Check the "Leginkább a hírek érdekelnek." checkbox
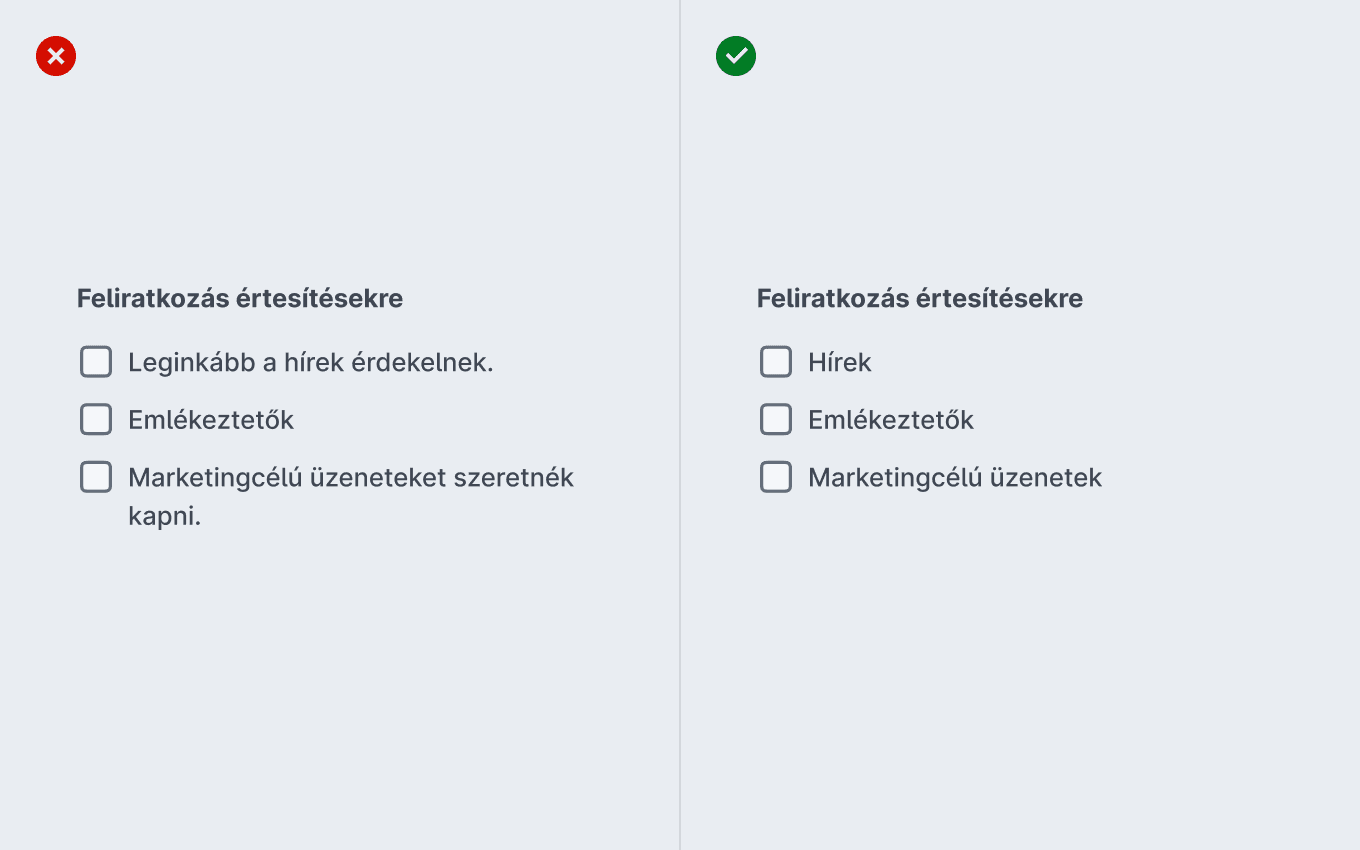The height and width of the screenshot is (850, 1360). click(x=96, y=362)
